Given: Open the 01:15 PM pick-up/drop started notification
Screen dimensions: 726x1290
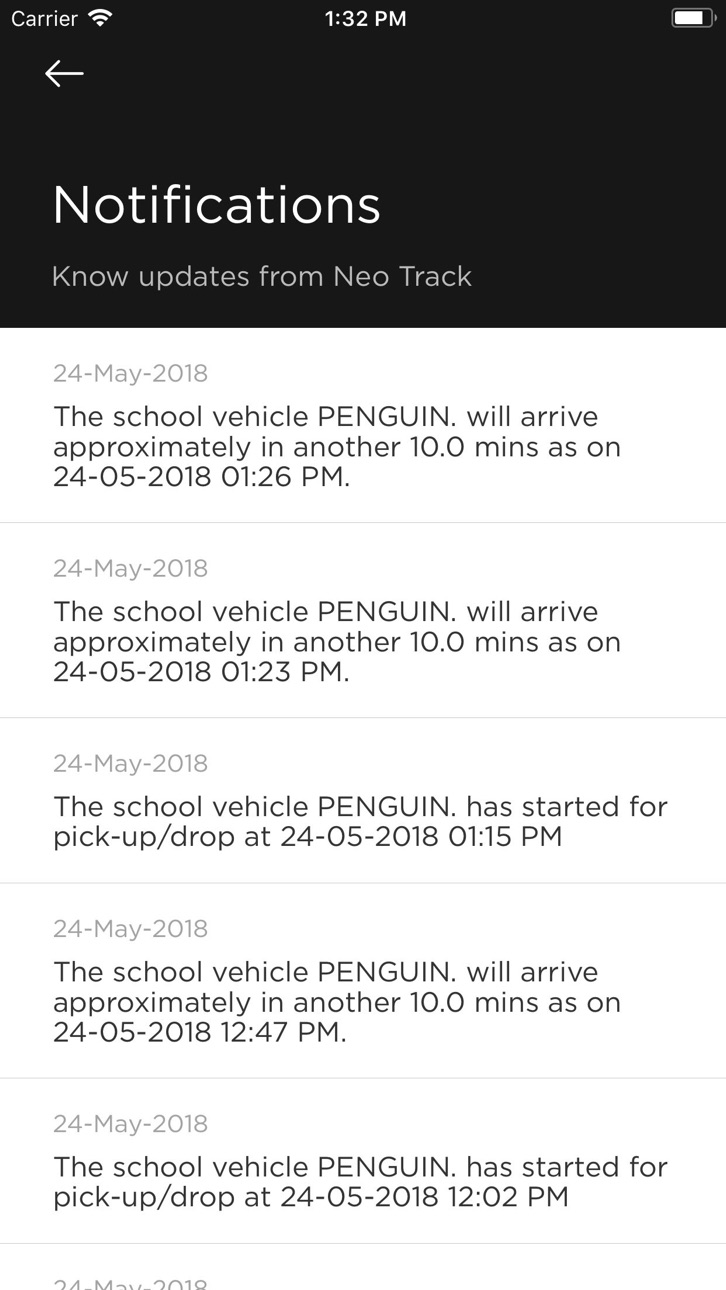Looking at the screenshot, I should tap(363, 800).
